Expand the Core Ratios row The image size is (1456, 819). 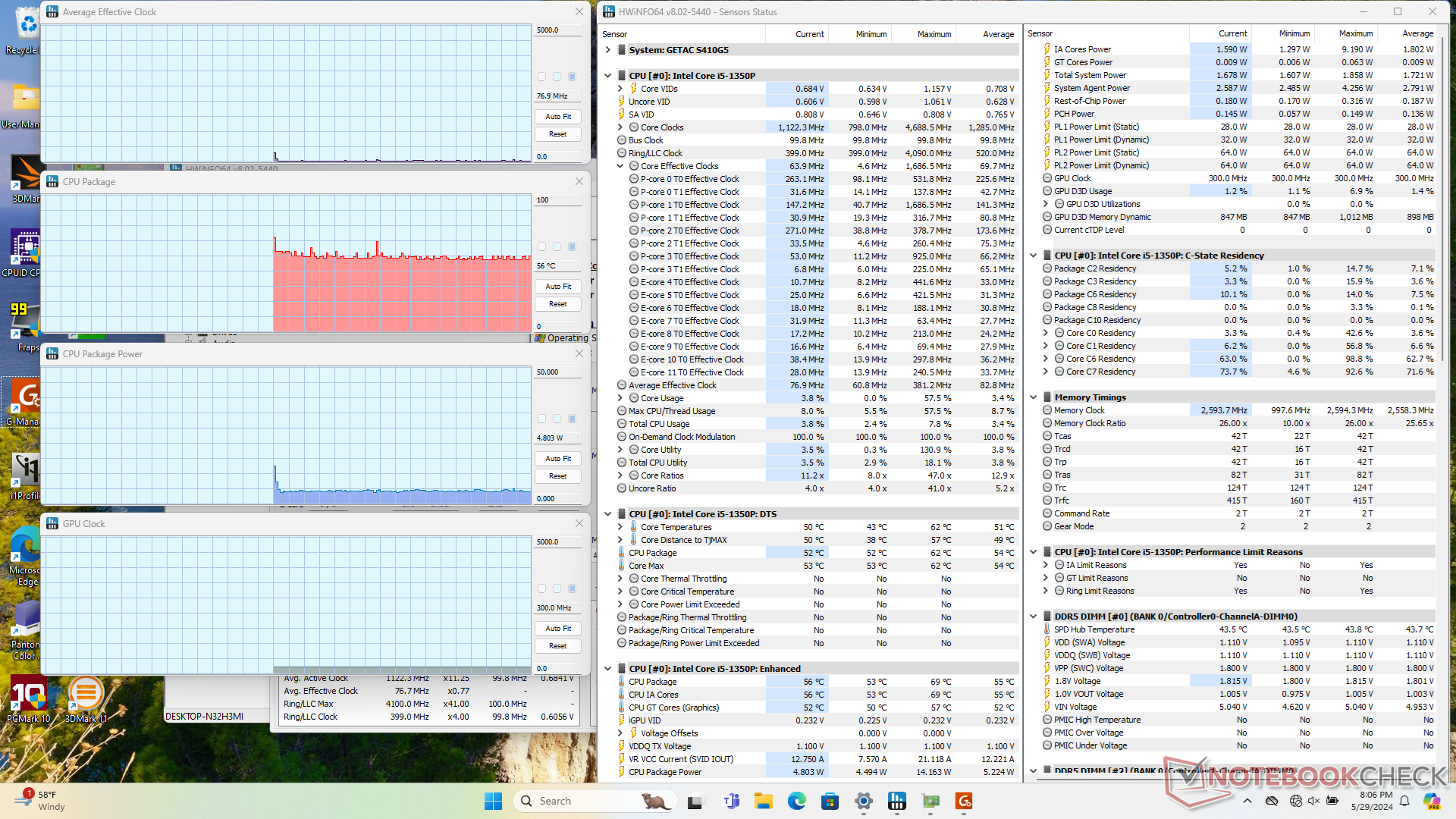point(620,475)
